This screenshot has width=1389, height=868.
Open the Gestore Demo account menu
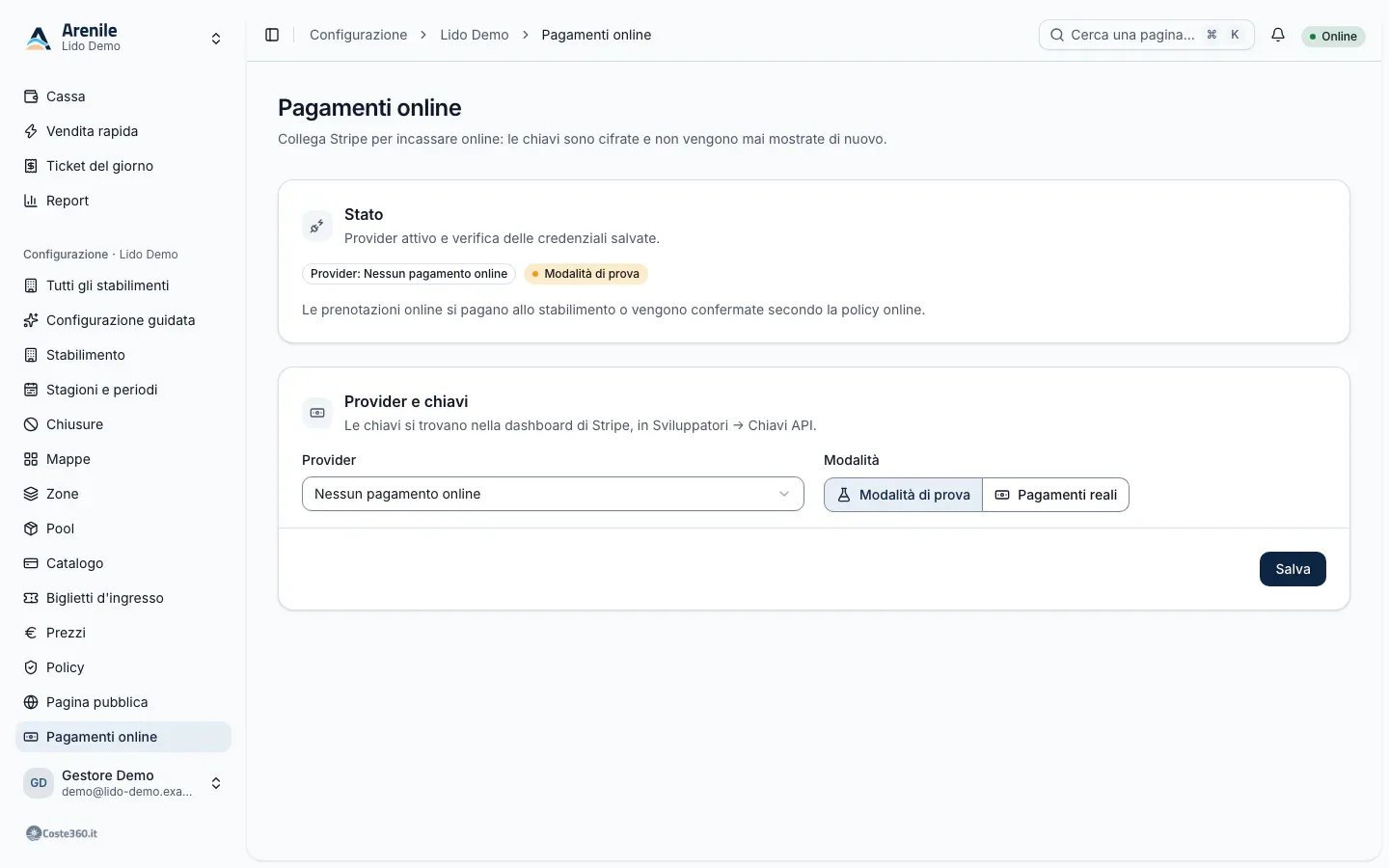click(123, 783)
